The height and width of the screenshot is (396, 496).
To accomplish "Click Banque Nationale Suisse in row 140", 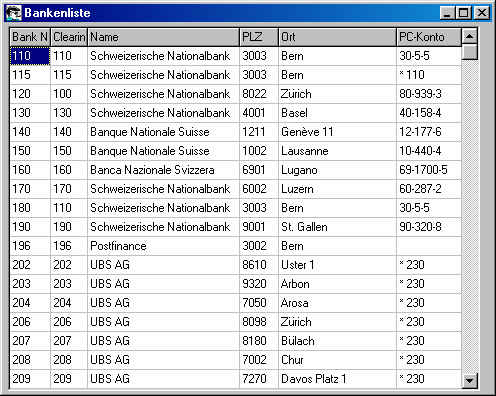I will 163,132.
